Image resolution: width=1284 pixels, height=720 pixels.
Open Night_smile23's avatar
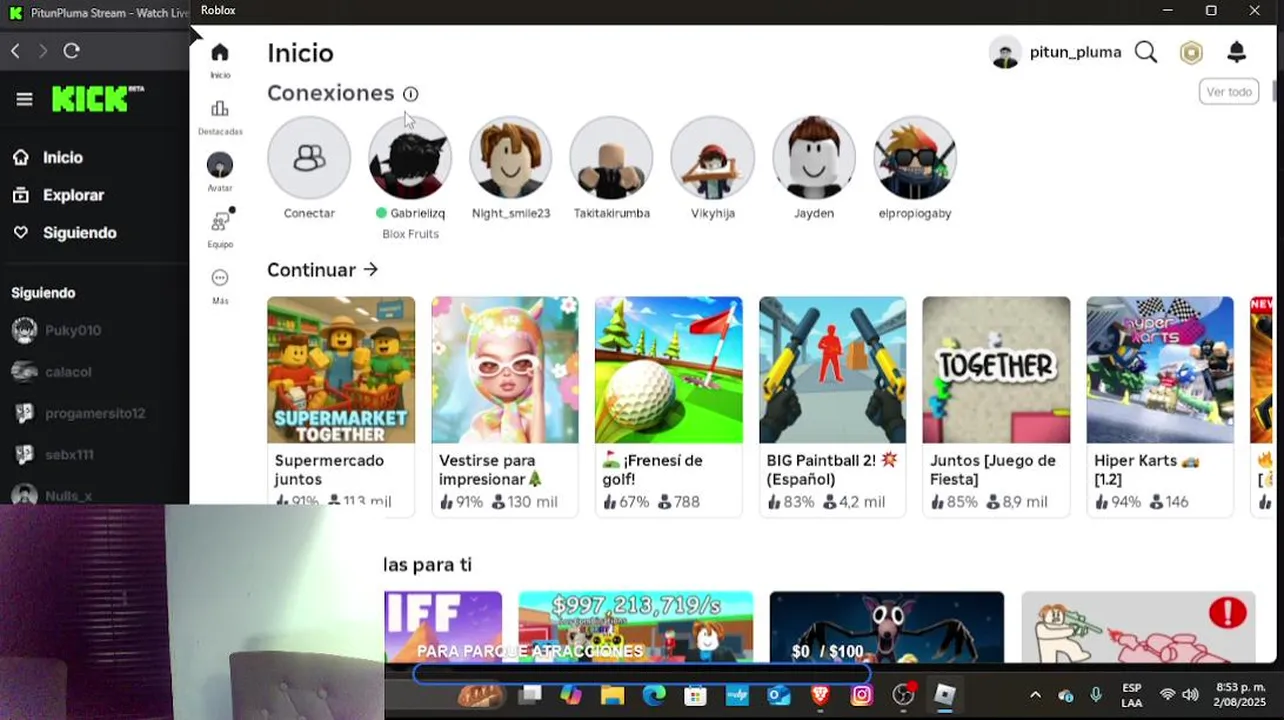(x=511, y=158)
